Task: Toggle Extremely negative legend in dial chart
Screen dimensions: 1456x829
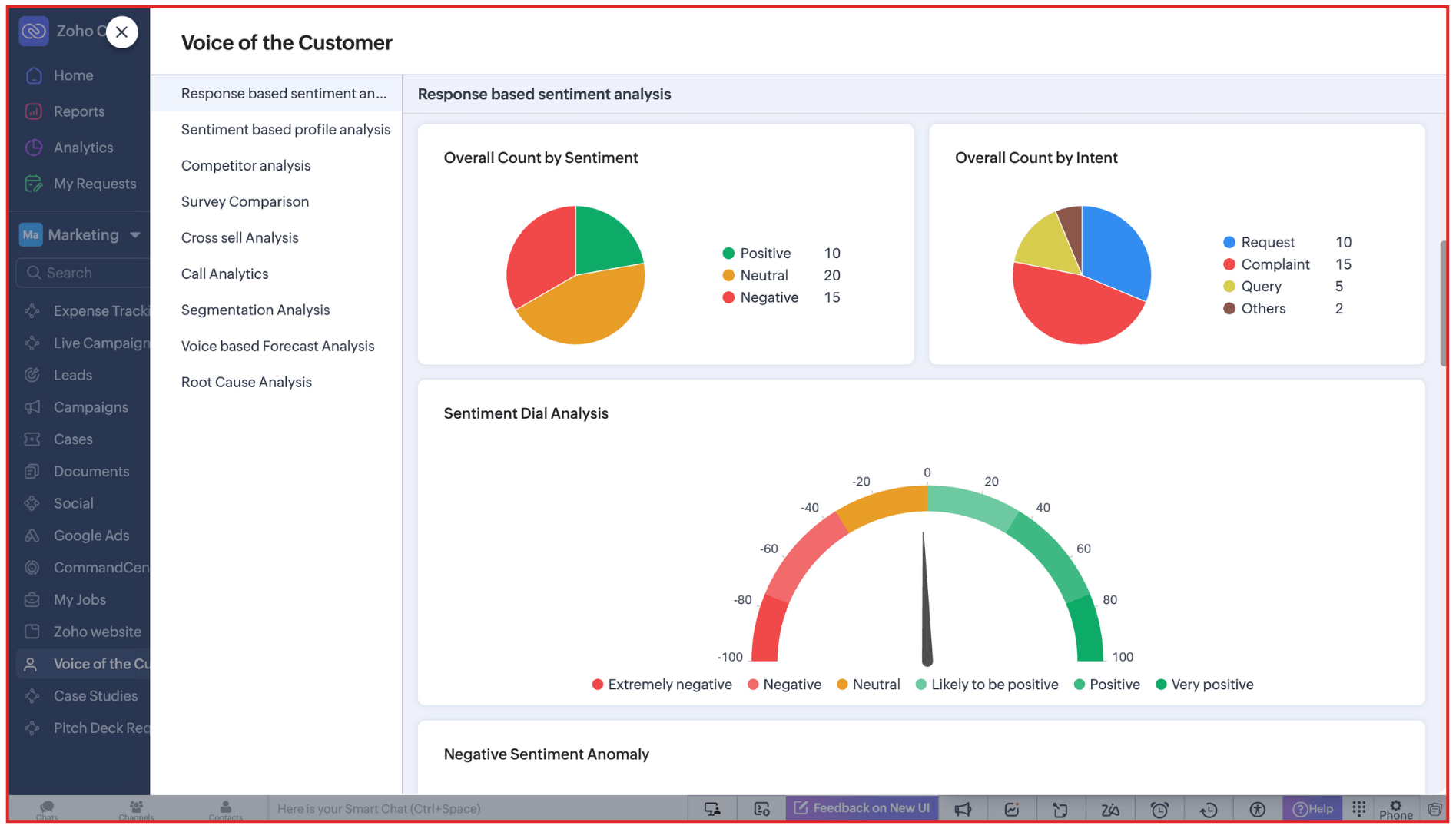Action: click(x=668, y=685)
